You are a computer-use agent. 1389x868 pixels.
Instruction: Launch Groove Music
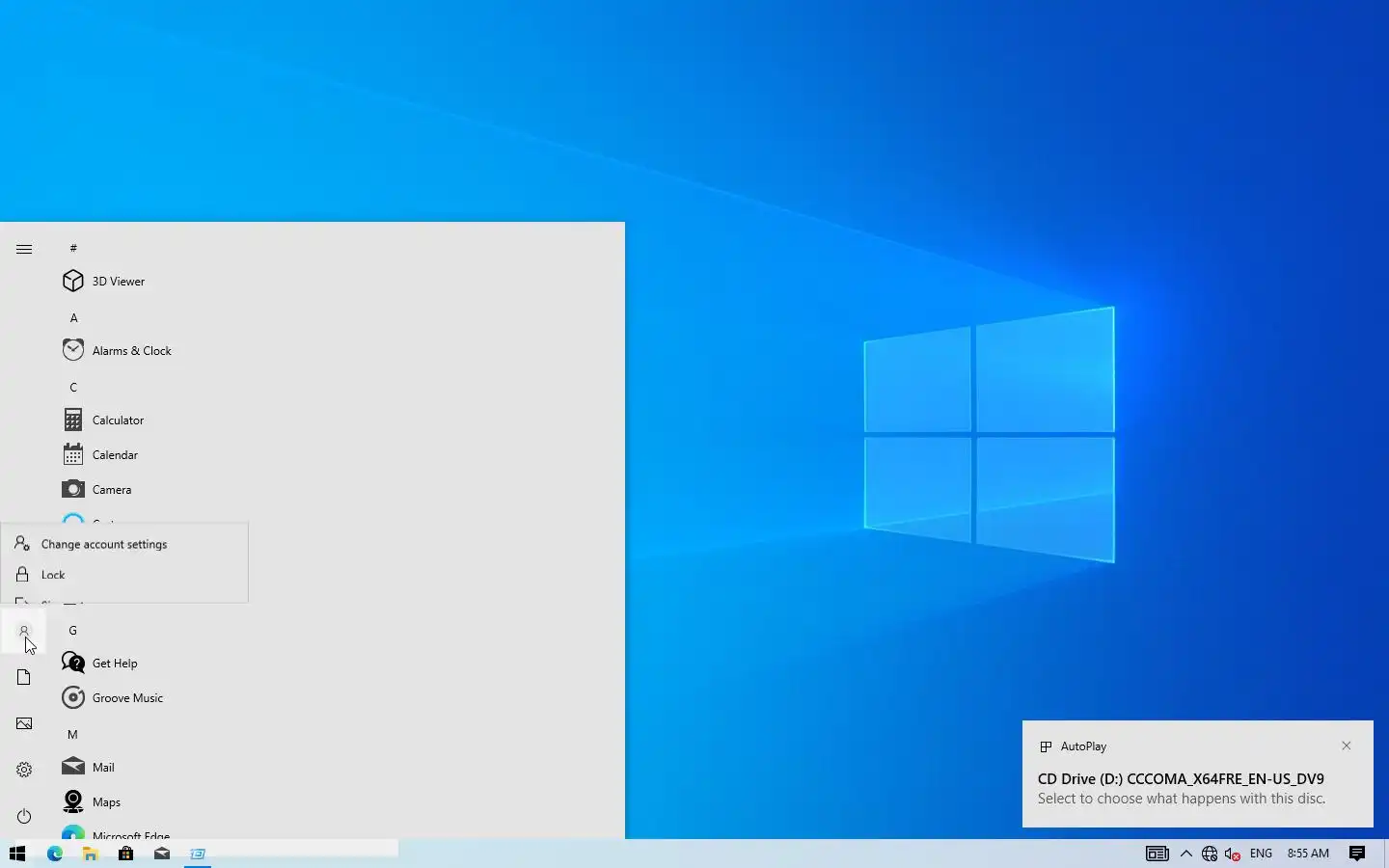click(x=113, y=697)
